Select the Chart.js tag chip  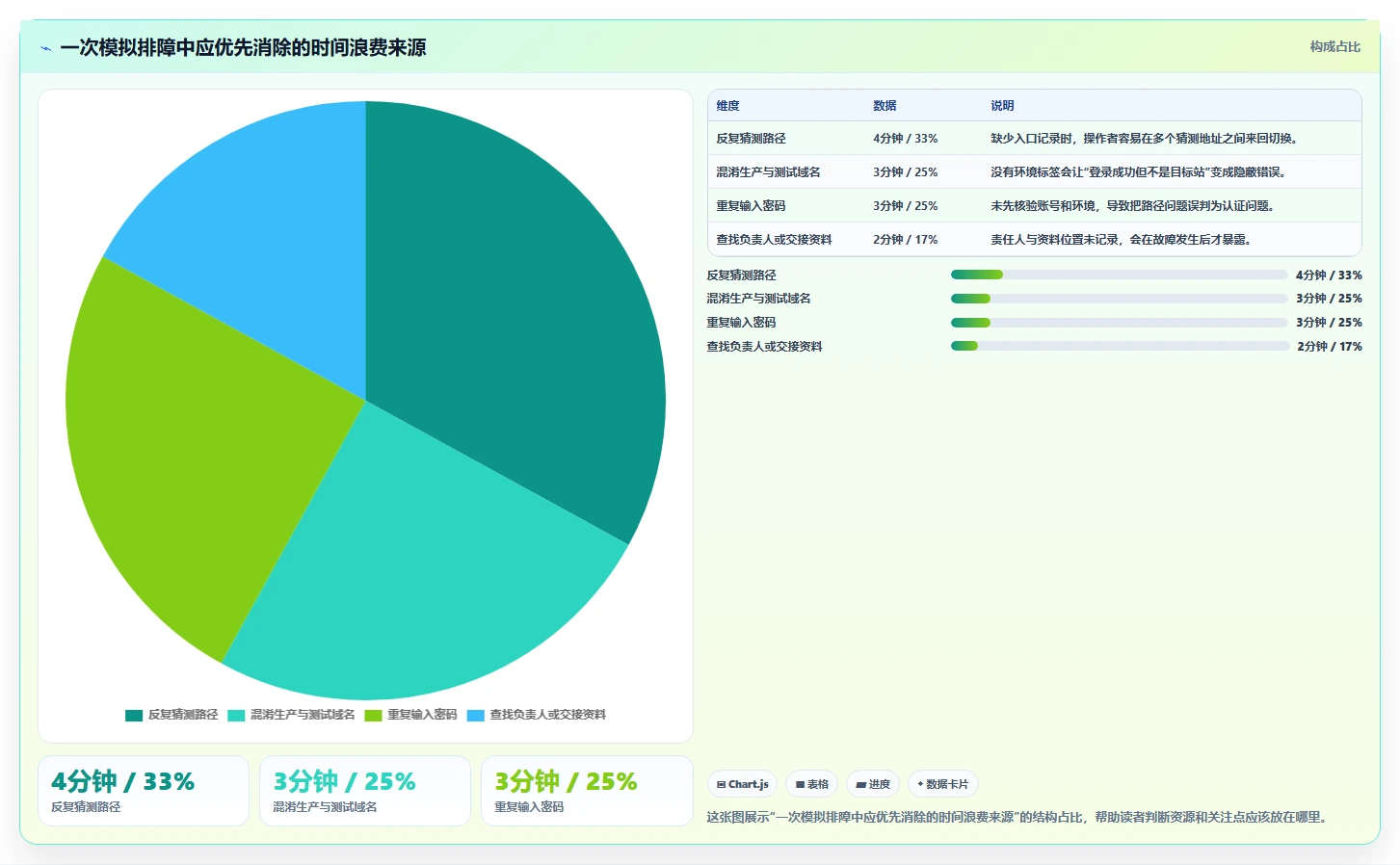(x=742, y=784)
